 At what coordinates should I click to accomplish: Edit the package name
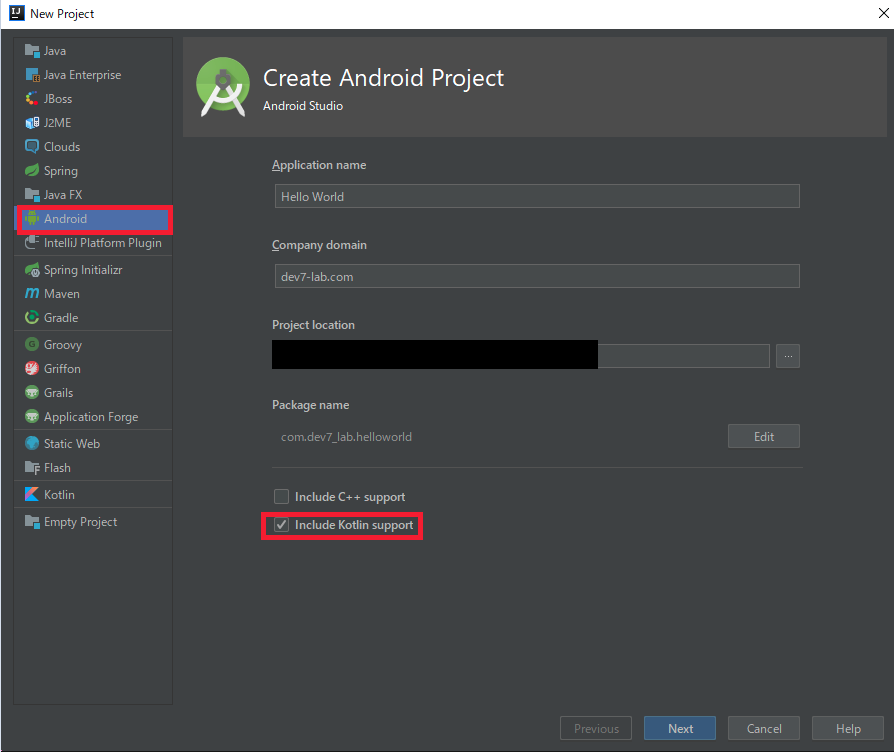click(x=763, y=436)
